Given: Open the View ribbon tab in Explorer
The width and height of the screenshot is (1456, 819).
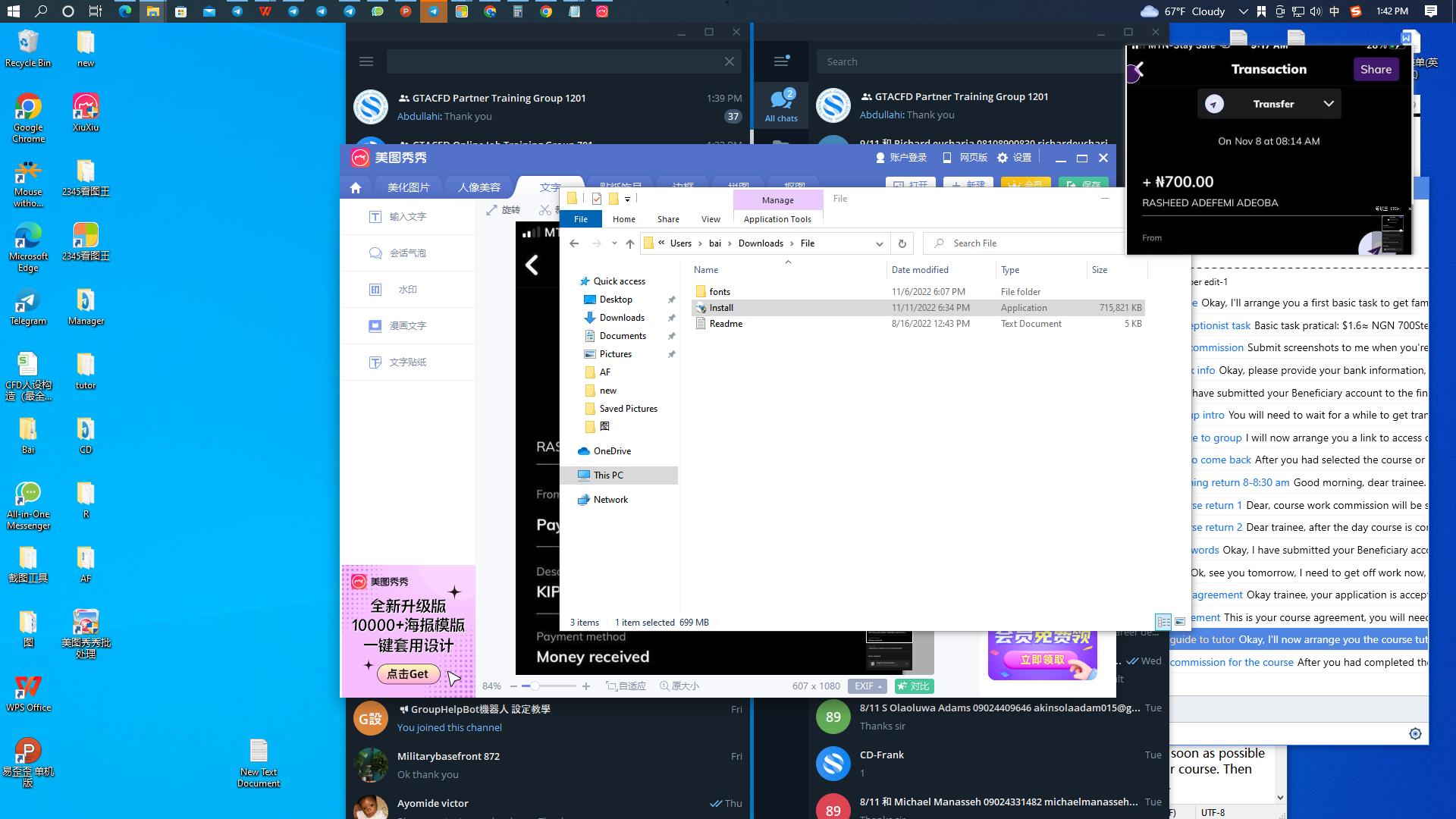Looking at the screenshot, I should [x=711, y=219].
